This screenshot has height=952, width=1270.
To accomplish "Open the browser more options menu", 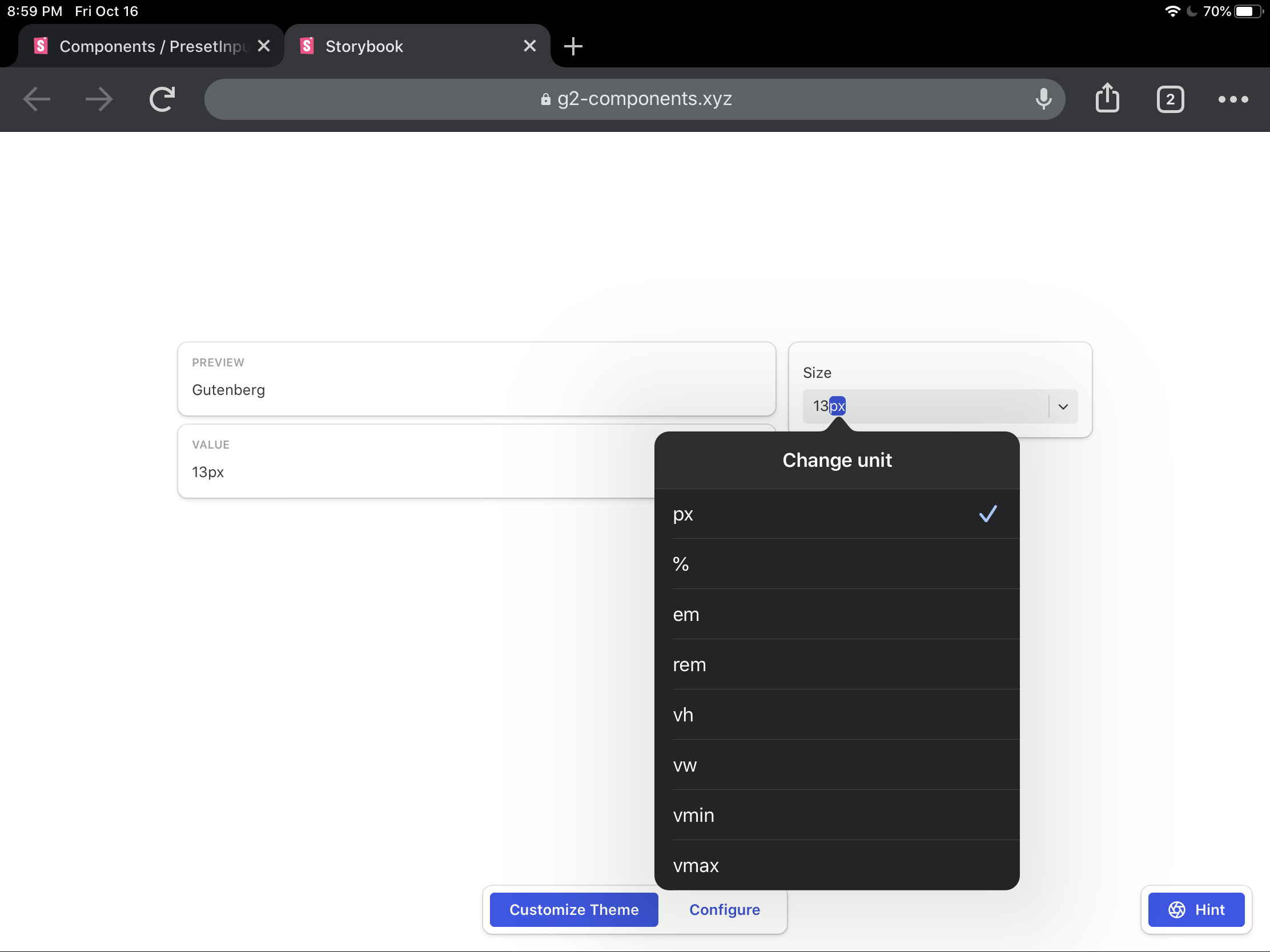I will [x=1232, y=99].
